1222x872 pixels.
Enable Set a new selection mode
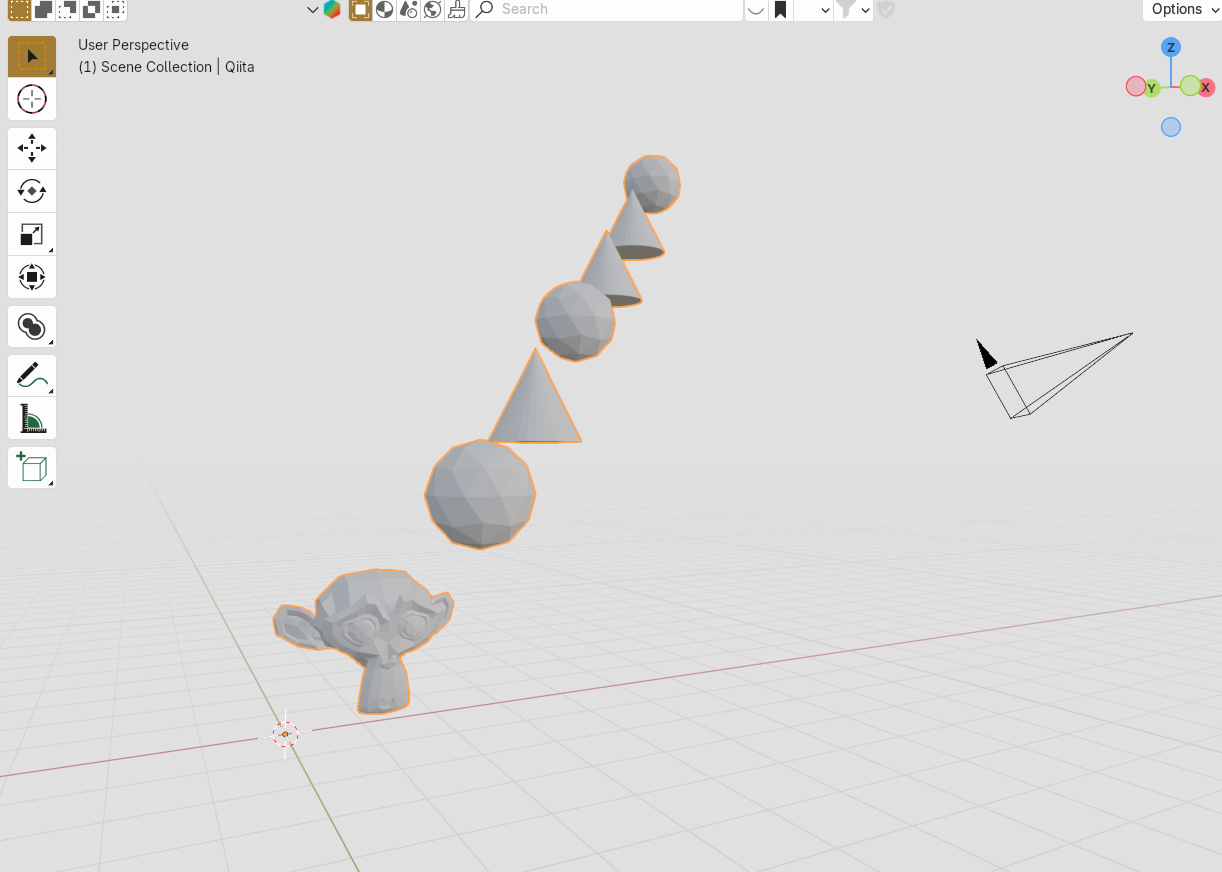click(x=18, y=10)
